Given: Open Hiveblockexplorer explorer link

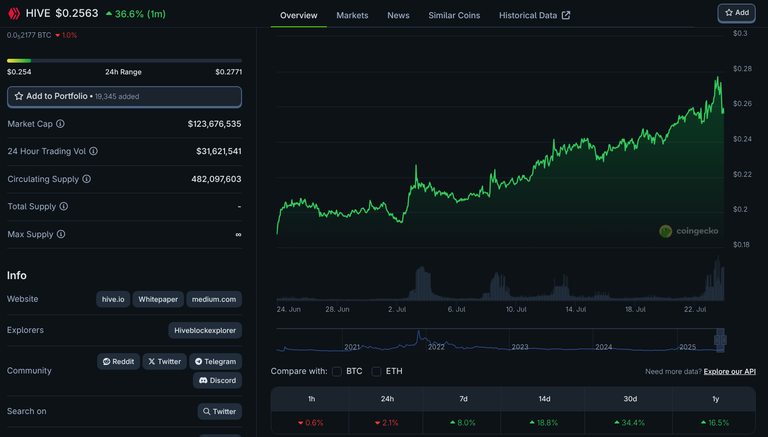Looking at the screenshot, I should [205, 330].
